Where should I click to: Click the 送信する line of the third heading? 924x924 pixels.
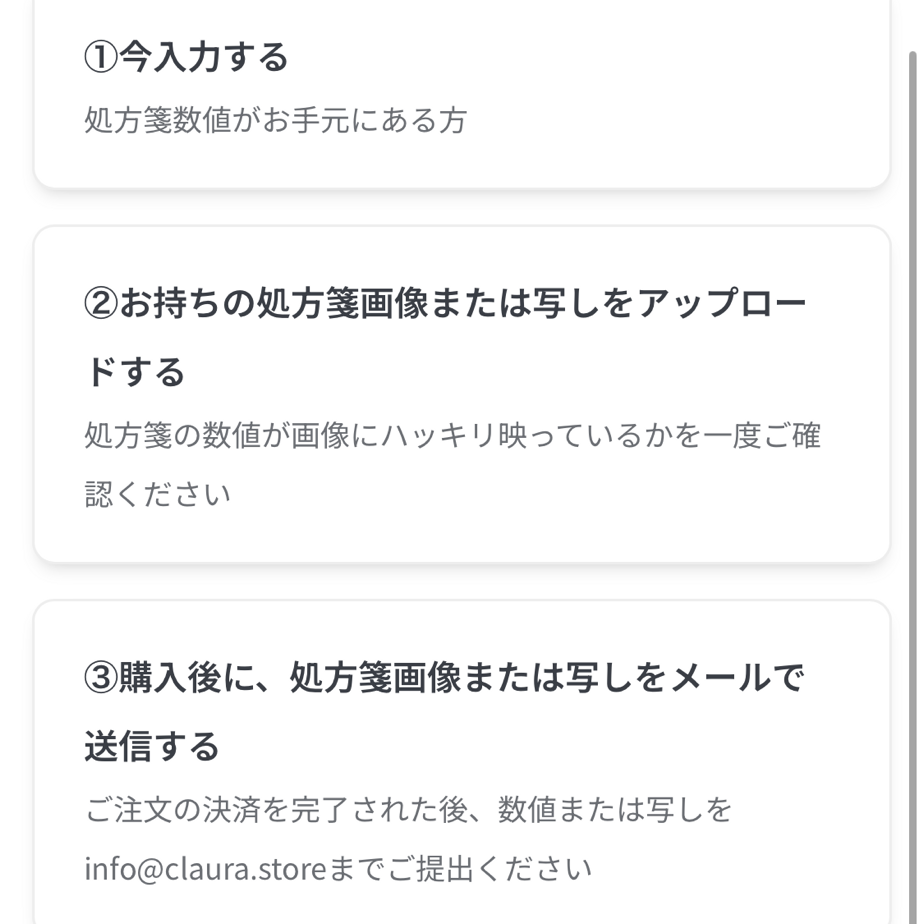[152, 746]
